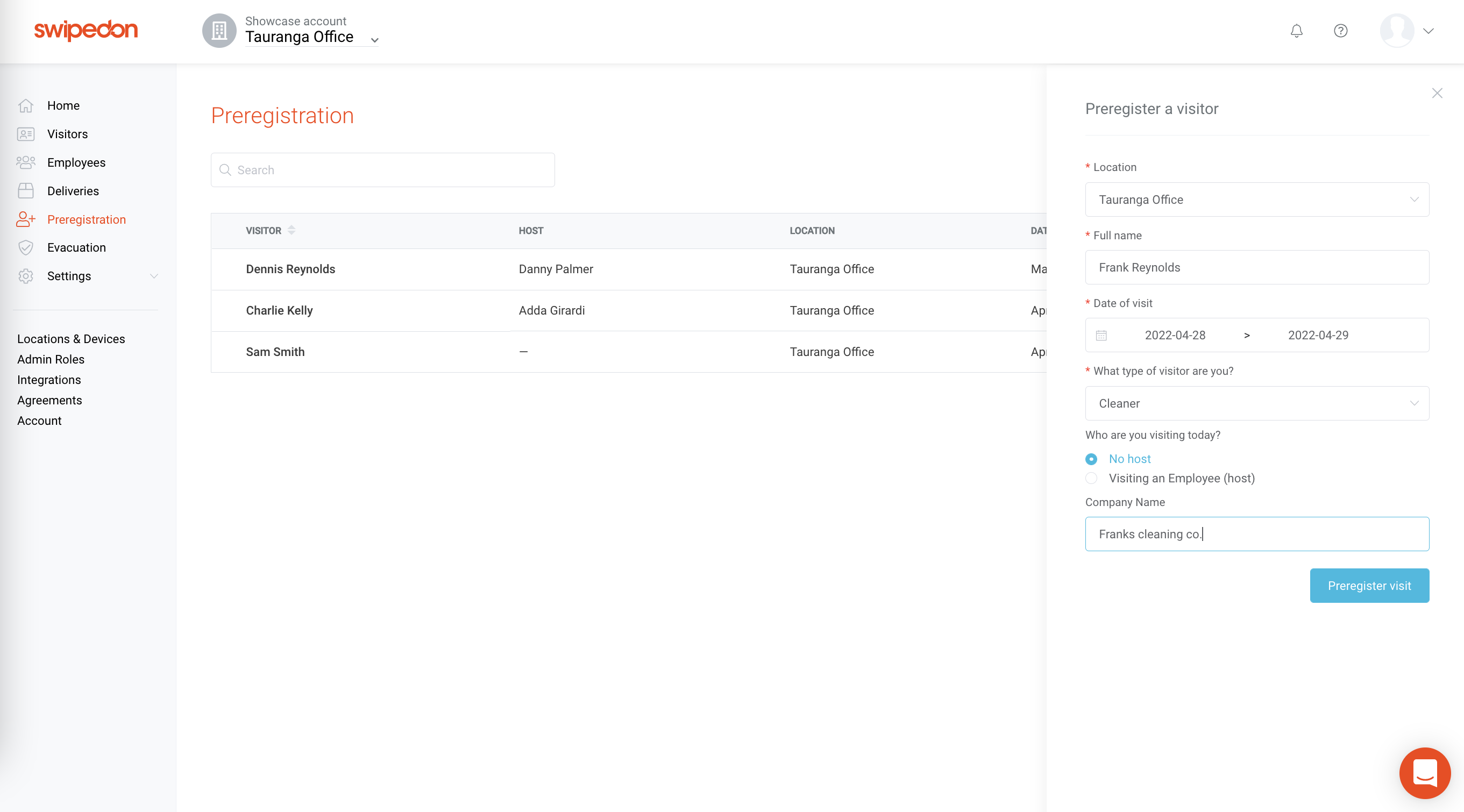Viewport: 1464px width, 812px height.
Task: Click Tauranga Office in Sam Smith's row
Action: click(x=832, y=352)
